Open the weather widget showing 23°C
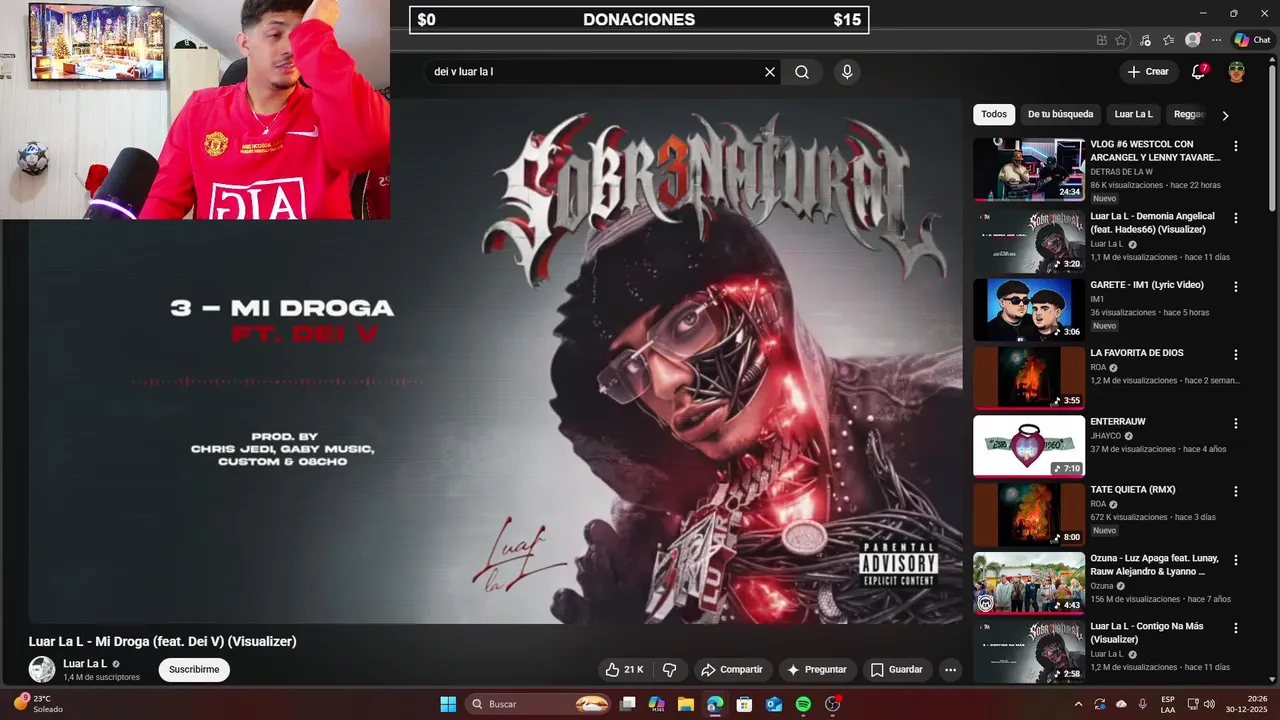Image resolution: width=1280 pixels, height=720 pixels. (38, 704)
